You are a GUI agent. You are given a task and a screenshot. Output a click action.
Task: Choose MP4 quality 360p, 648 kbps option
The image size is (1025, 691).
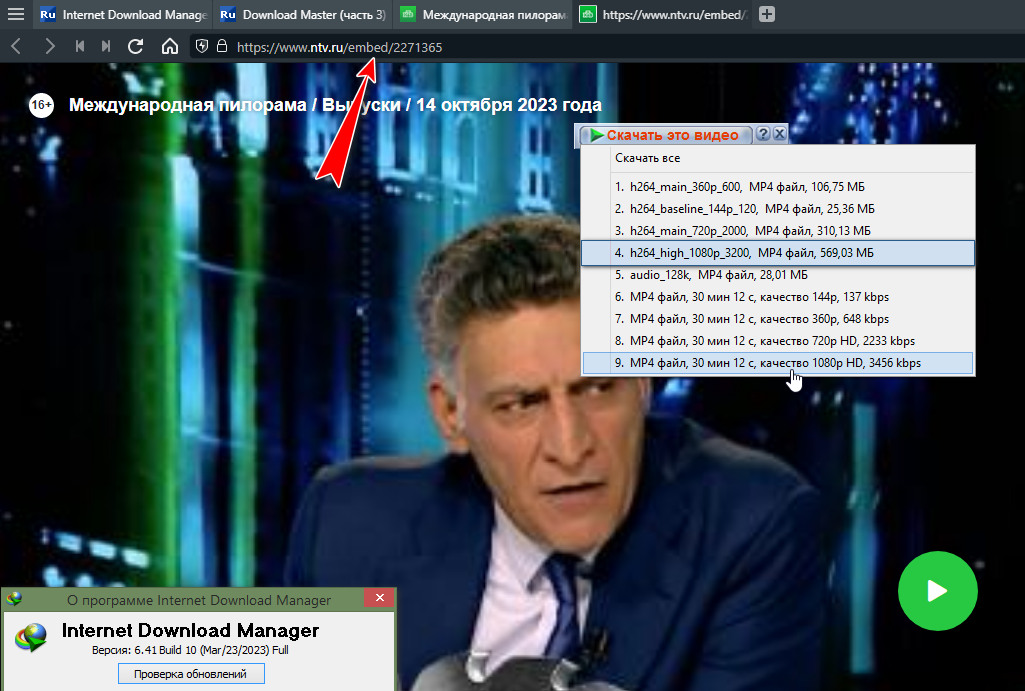point(777,319)
